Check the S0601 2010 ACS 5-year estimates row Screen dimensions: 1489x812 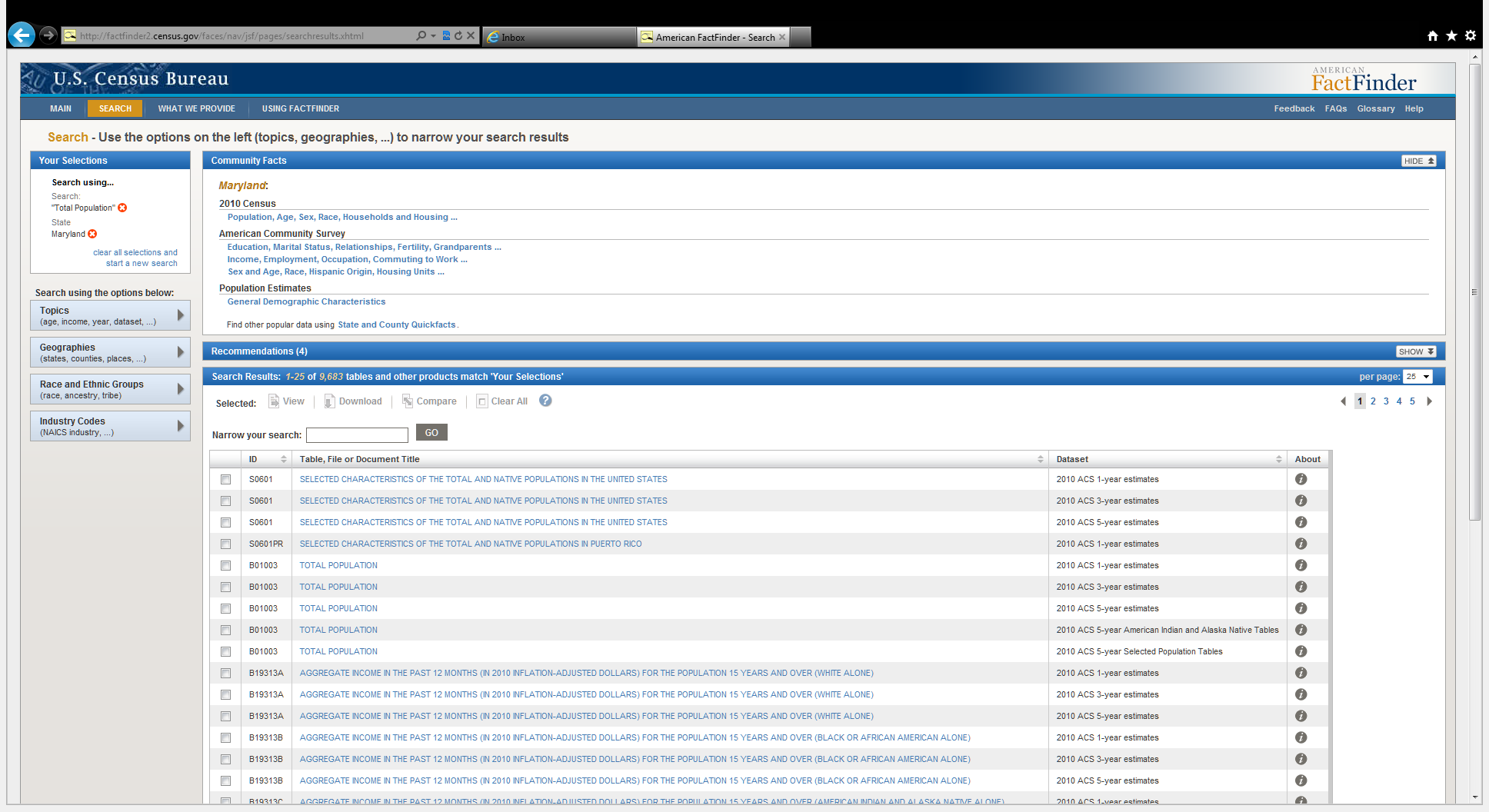225,522
